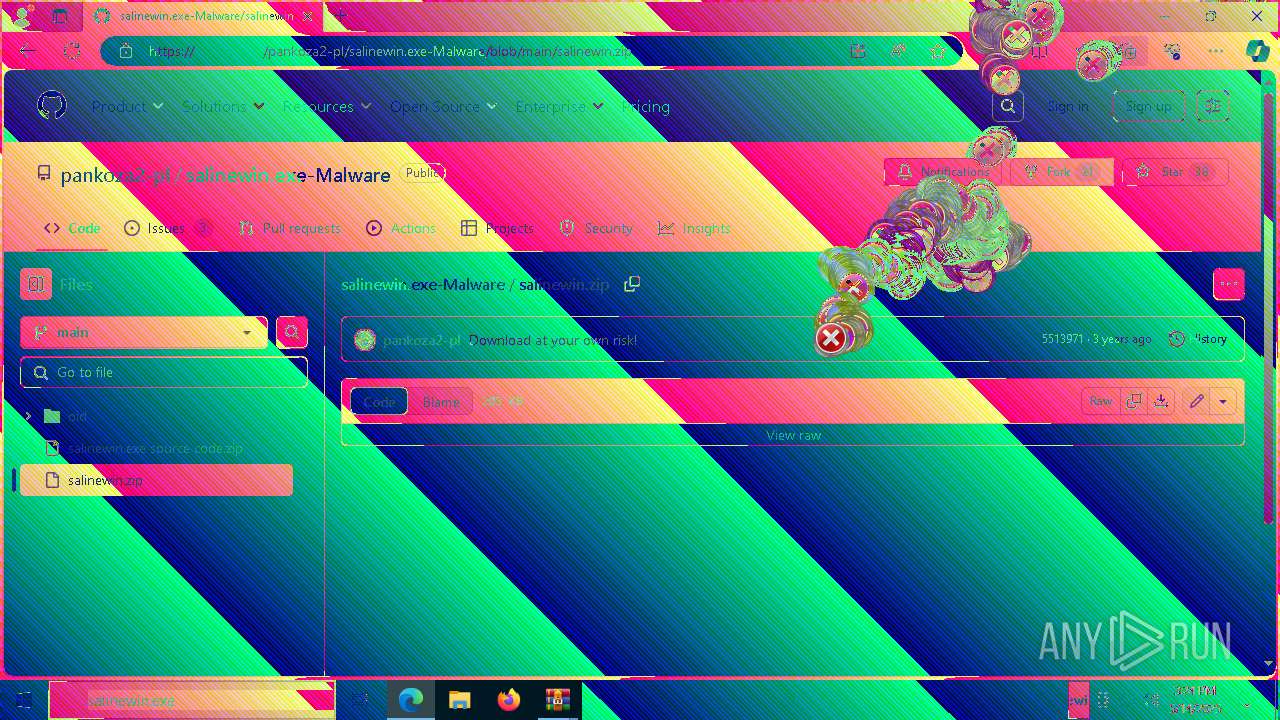
Task: Fork the repository button
Action: pos(1062,172)
